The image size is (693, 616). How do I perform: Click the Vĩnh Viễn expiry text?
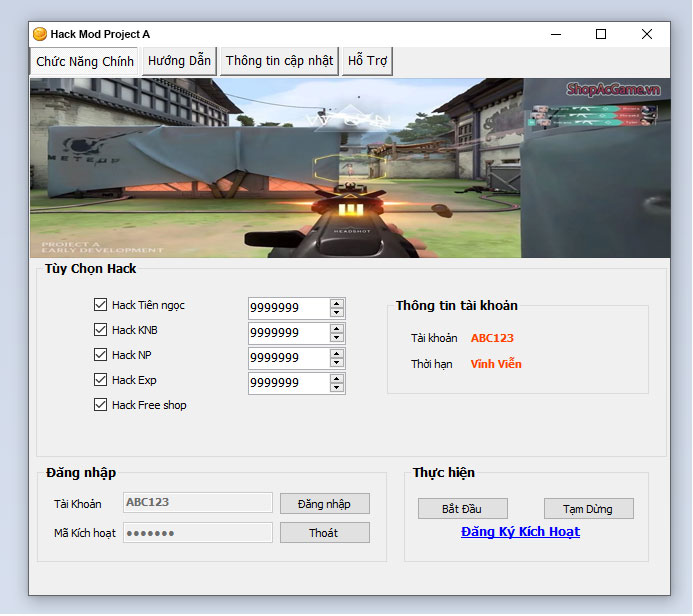(496, 364)
